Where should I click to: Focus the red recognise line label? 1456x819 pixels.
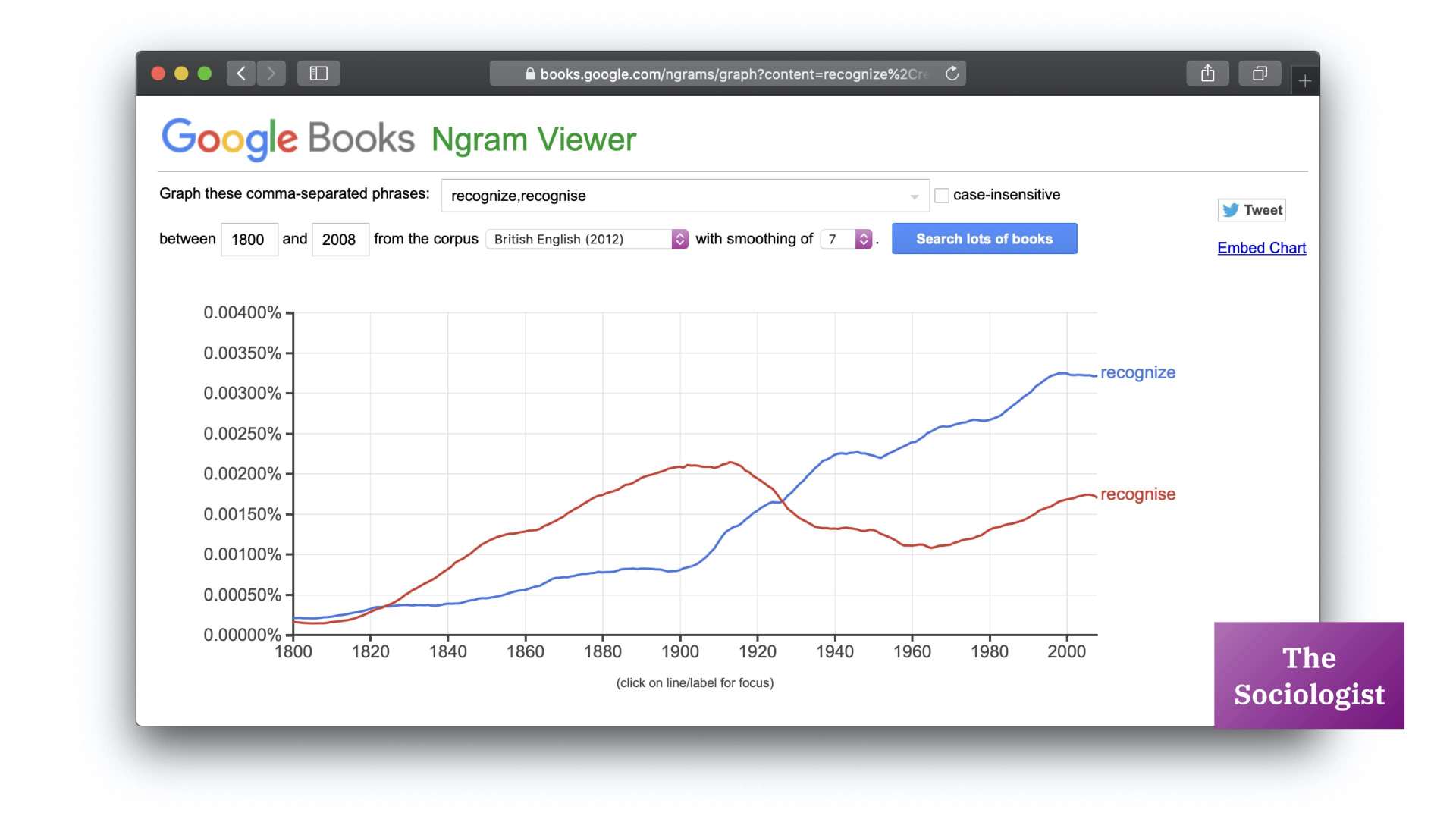[x=1137, y=494]
